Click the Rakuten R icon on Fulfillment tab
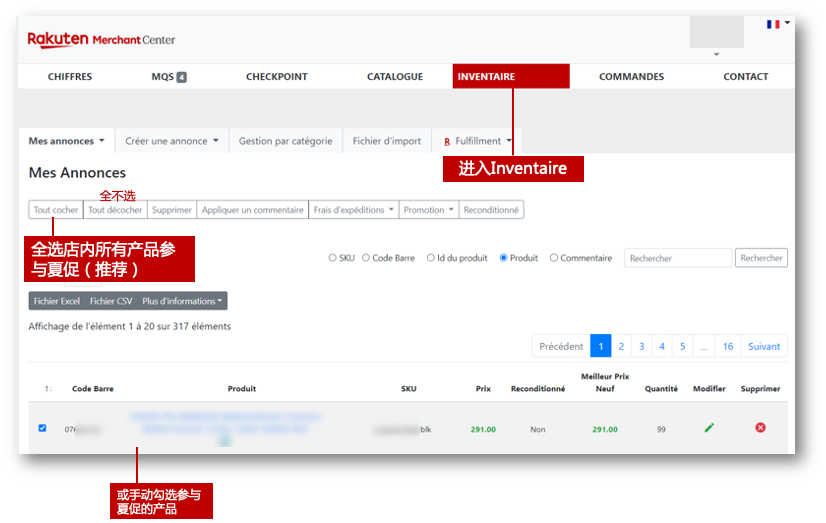The width and height of the screenshot is (826, 523). [x=447, y=142]
